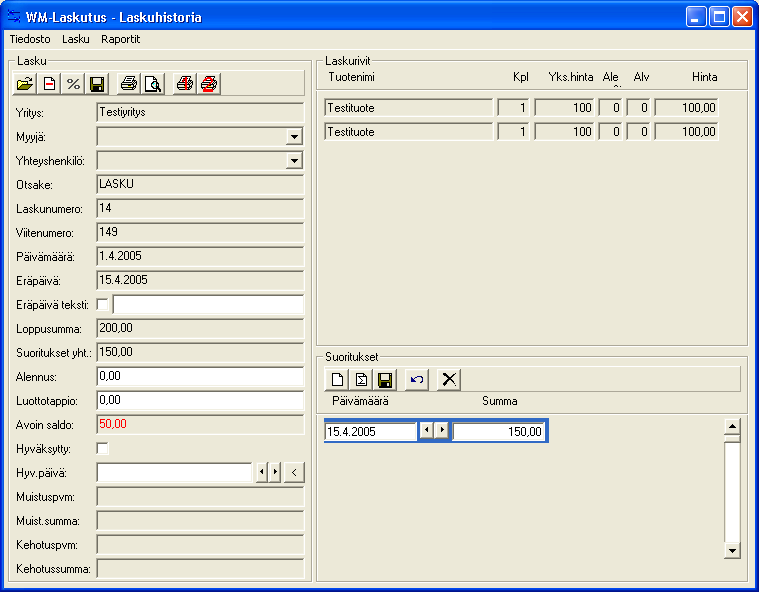759x592 pixels.
Task: Click second row Yks.hinta value 100
Action: [564, 132]
